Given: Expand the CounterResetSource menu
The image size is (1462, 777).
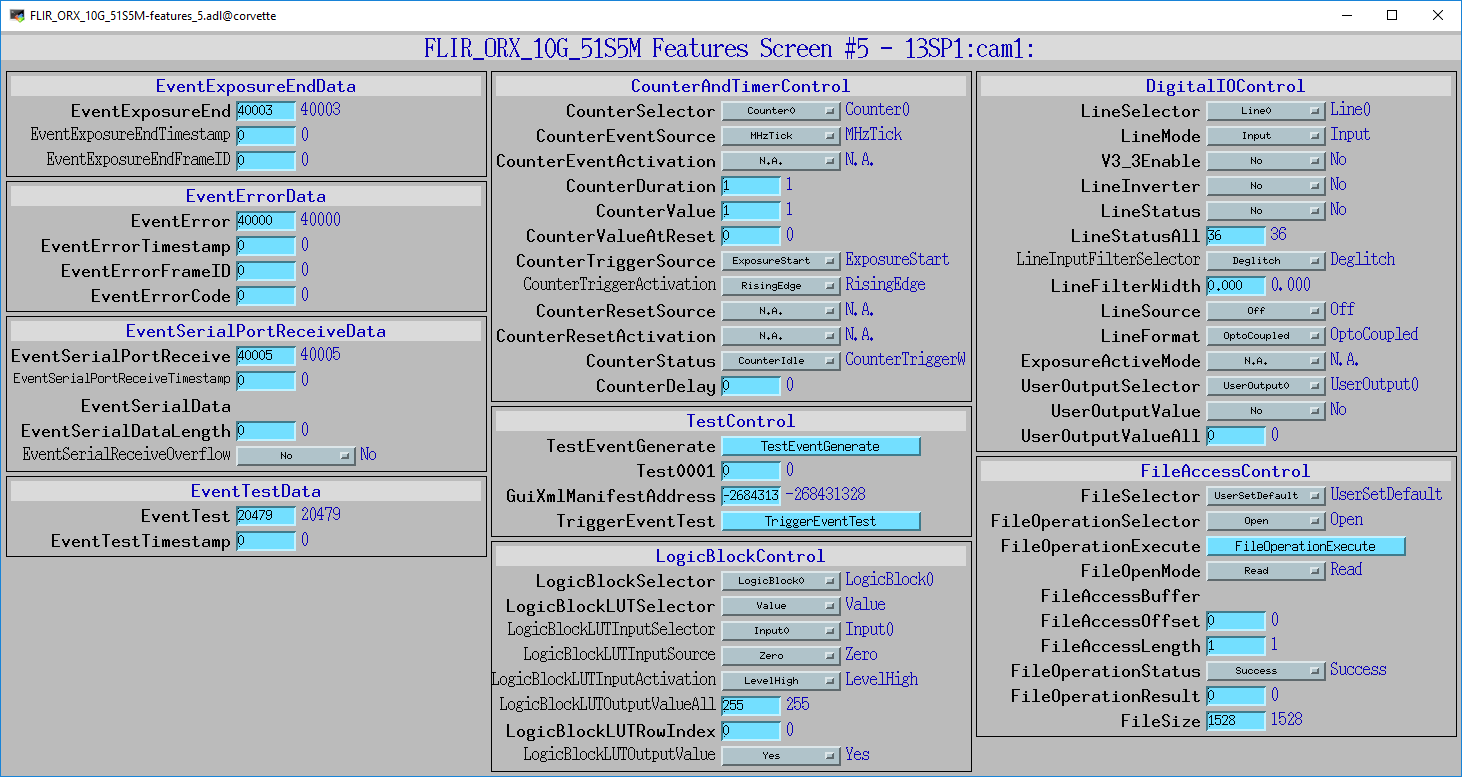Looking at the screenshot, I should point(781,311).
